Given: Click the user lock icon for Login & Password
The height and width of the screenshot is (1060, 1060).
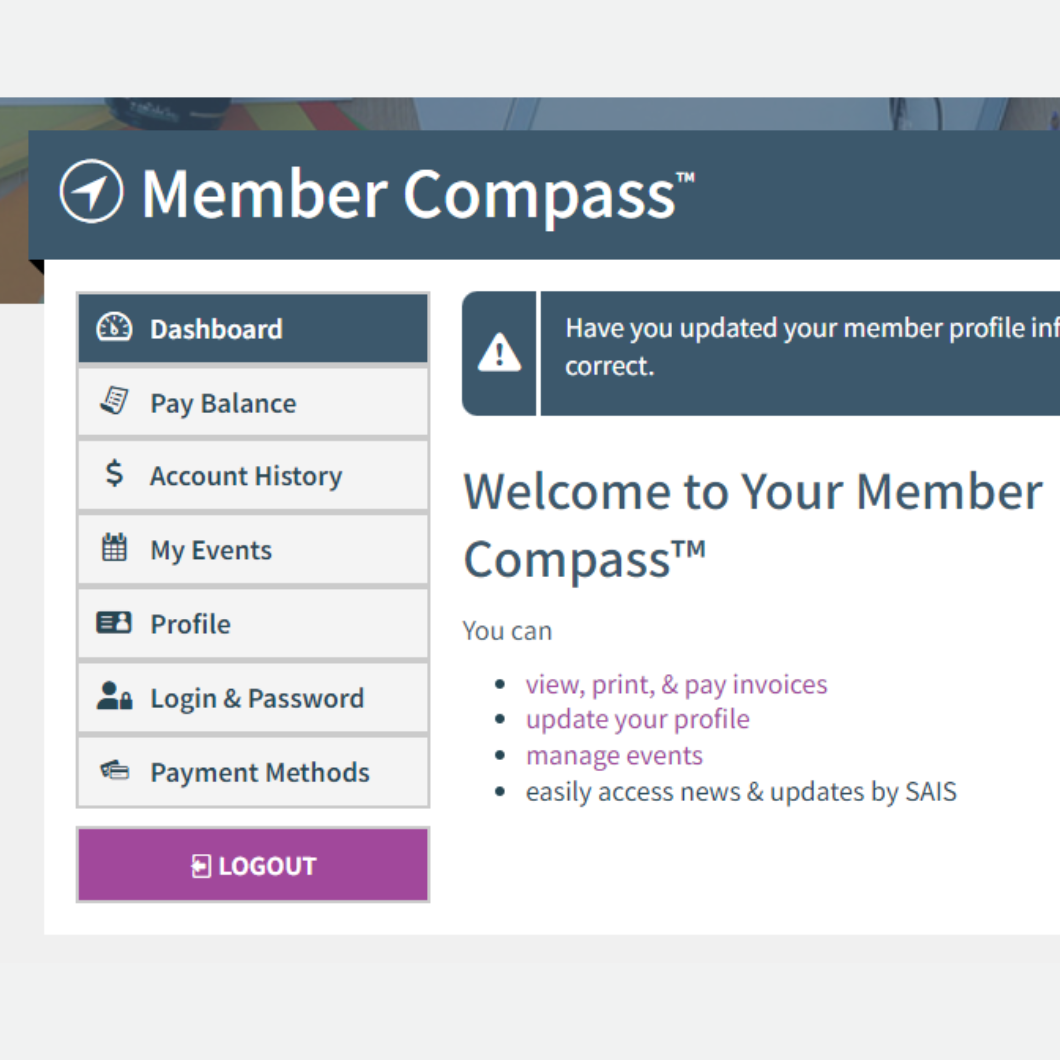Looking at the screenshot, I should [x=114, y=697].
